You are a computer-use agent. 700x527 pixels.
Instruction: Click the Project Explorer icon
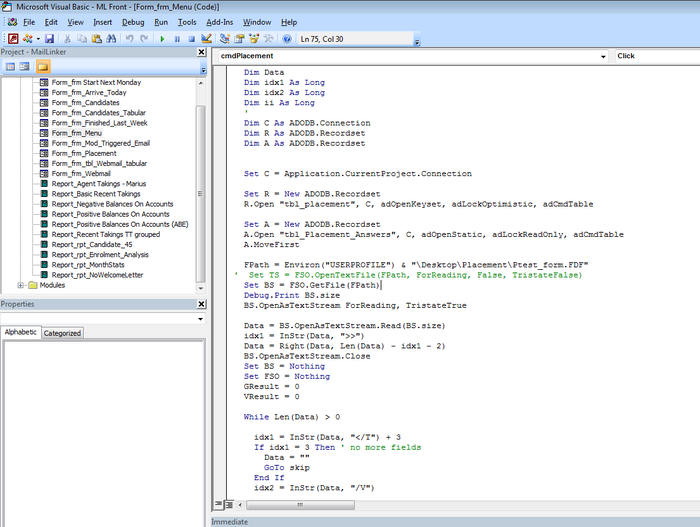225,39
